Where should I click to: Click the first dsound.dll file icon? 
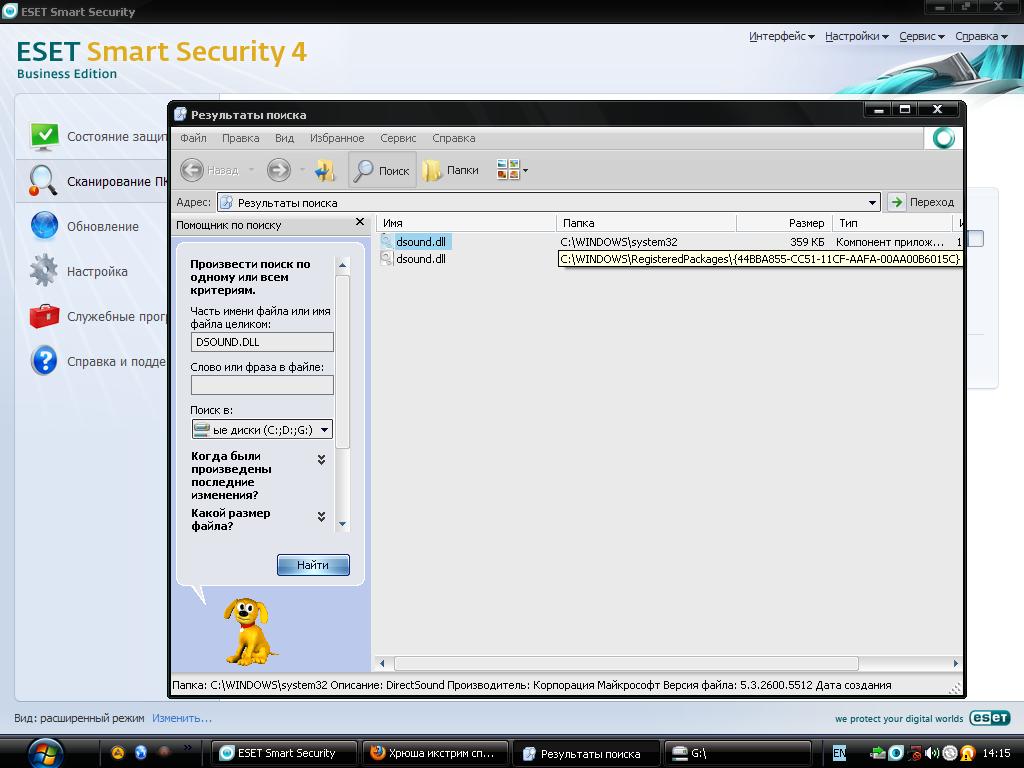tap(386, 242)
